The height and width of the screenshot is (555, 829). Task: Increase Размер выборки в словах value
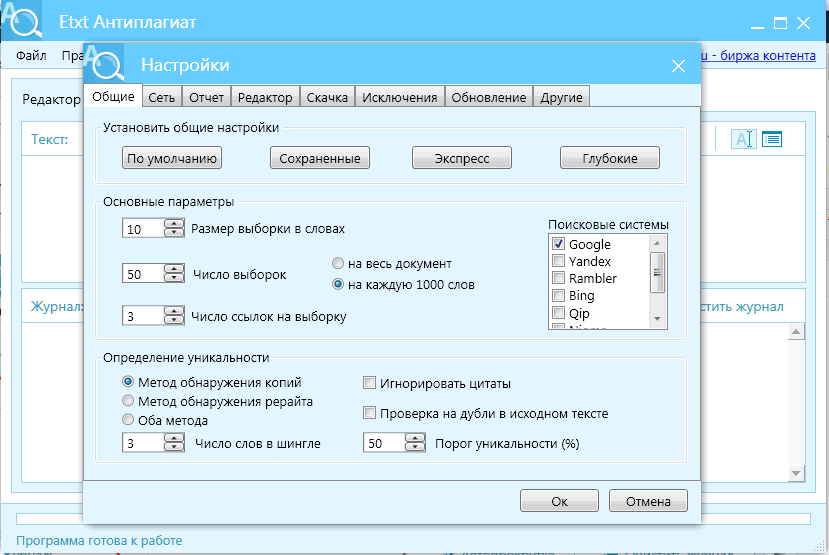coord(174,224)
